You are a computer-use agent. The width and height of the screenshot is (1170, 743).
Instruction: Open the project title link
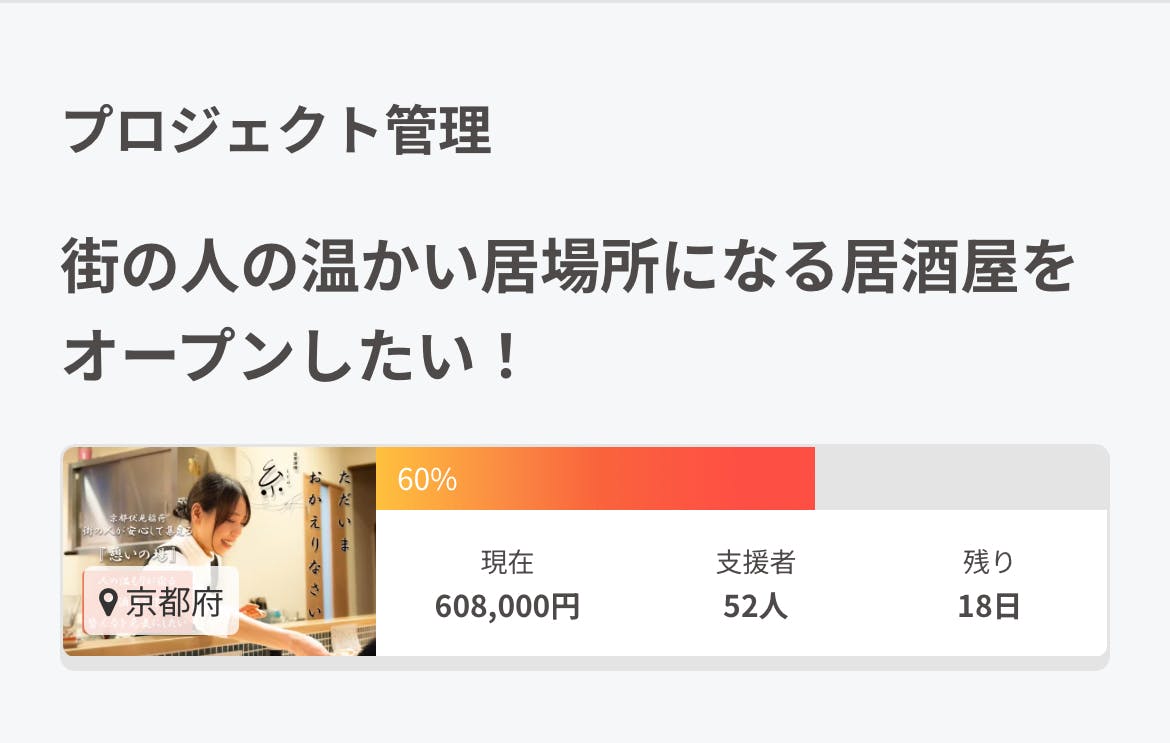point(567,269)
